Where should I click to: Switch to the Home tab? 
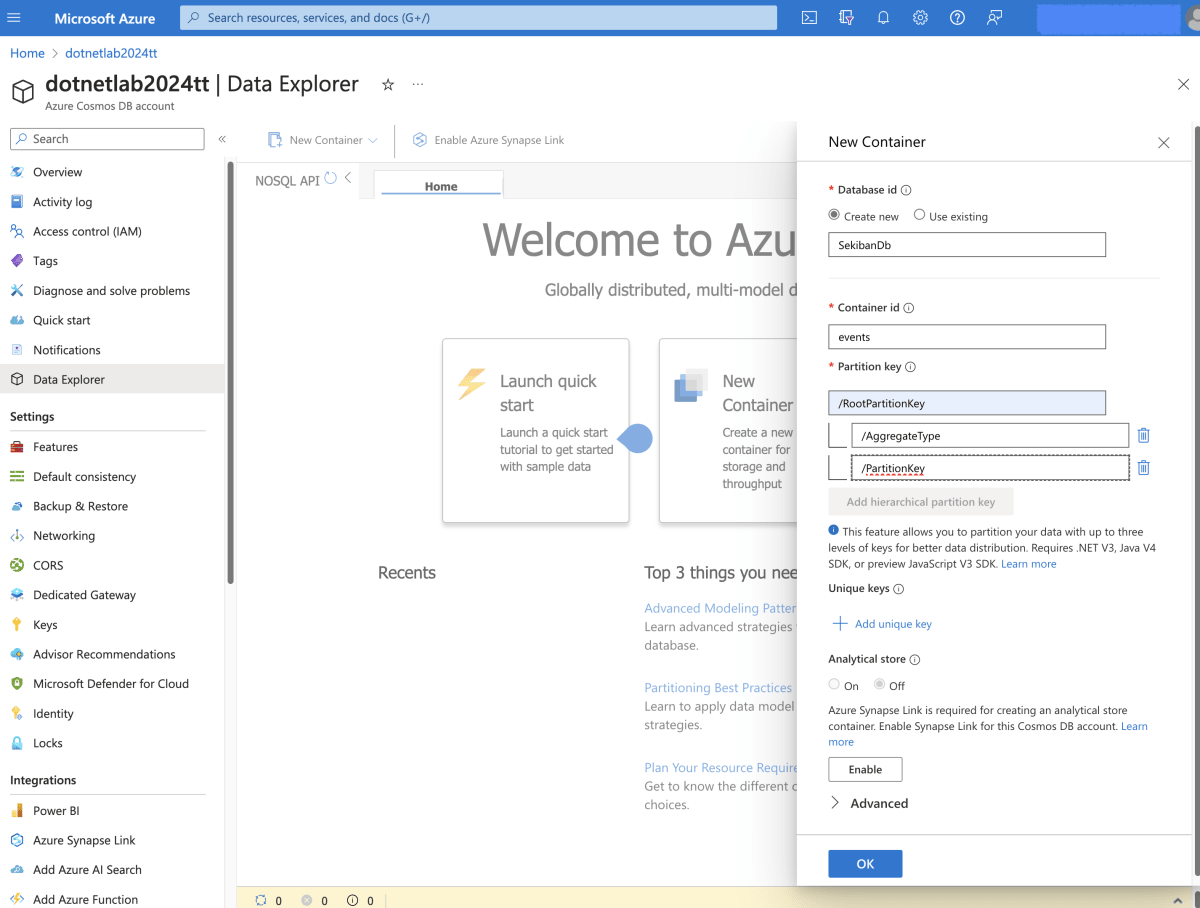point(440,186)
